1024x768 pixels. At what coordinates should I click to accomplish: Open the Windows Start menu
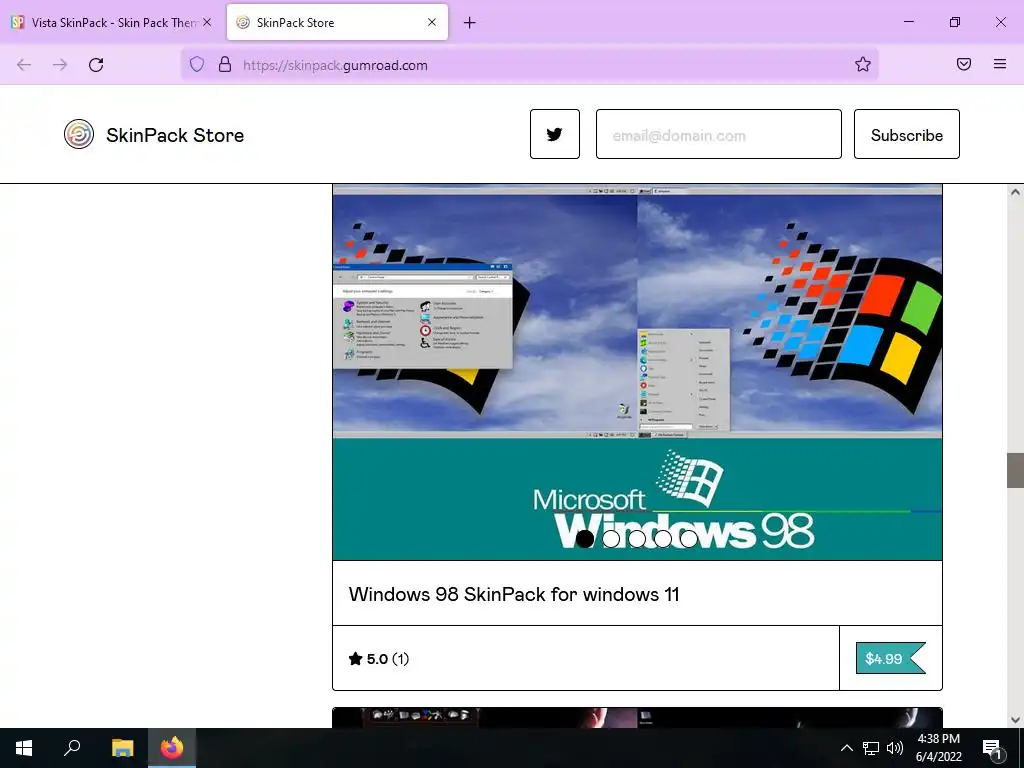point(24,748)
